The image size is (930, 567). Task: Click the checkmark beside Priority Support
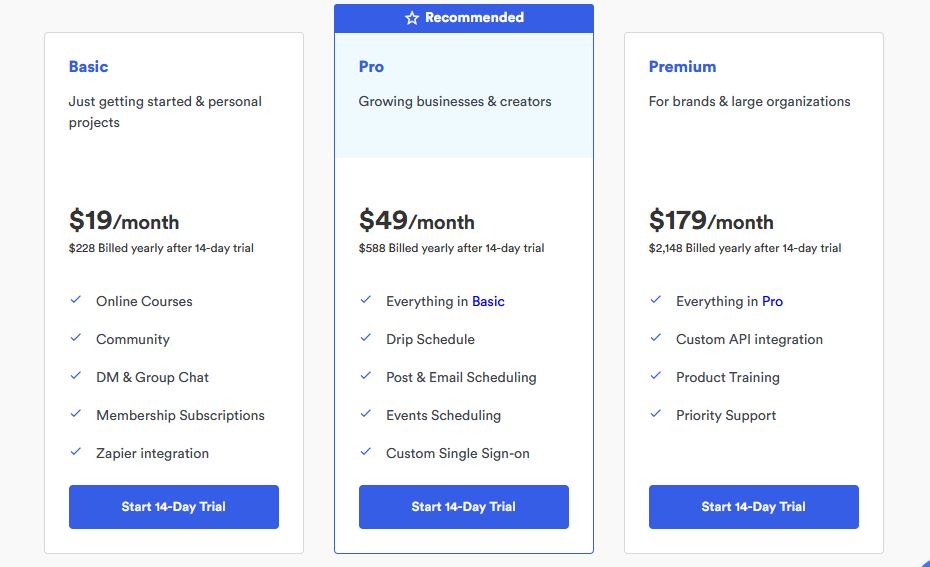pos(656,414)
